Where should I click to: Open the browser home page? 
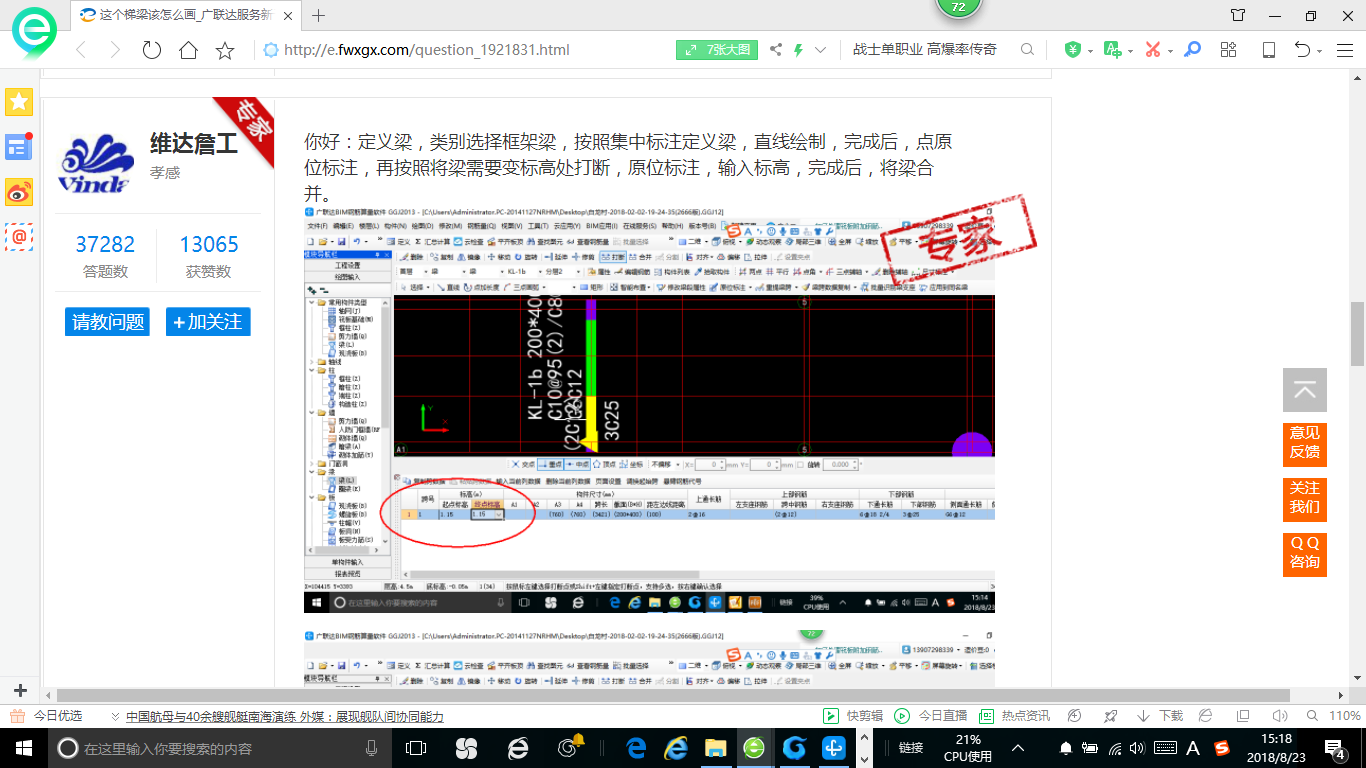tap(188, 50)
